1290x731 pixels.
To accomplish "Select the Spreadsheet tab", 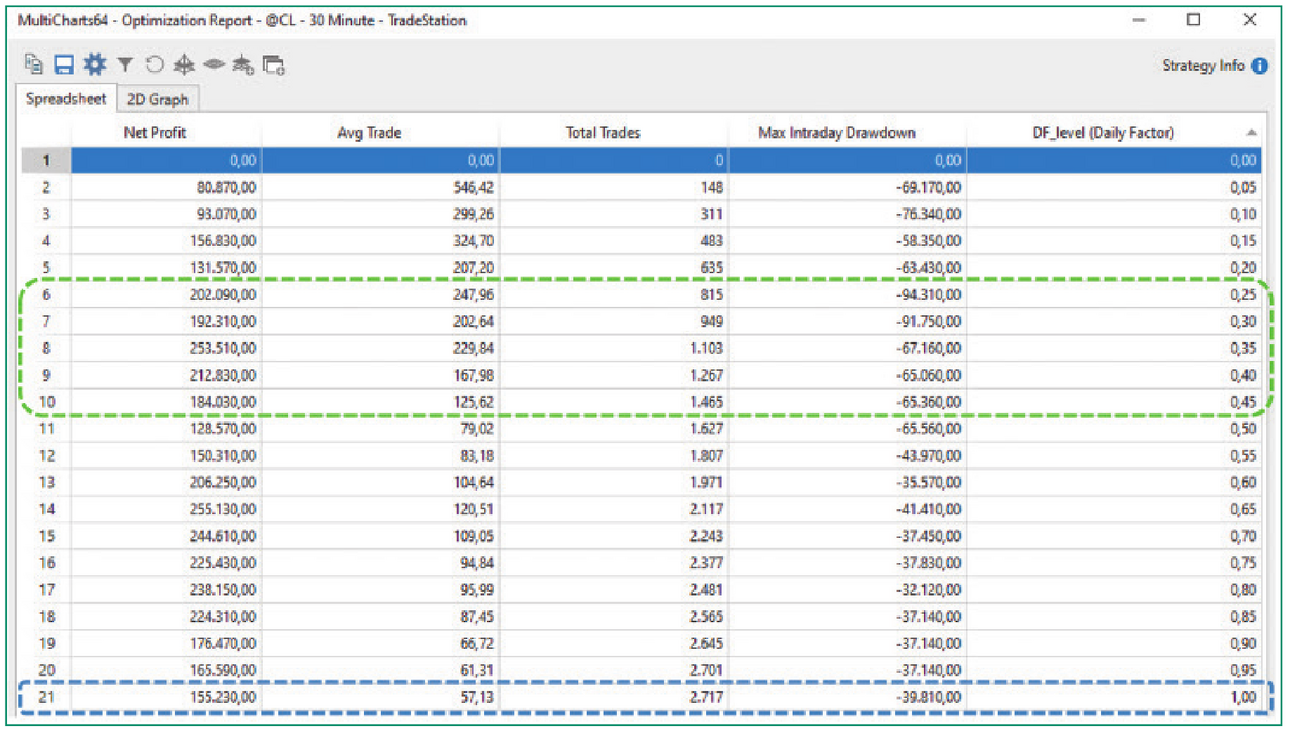I will (x=66, y=99).
